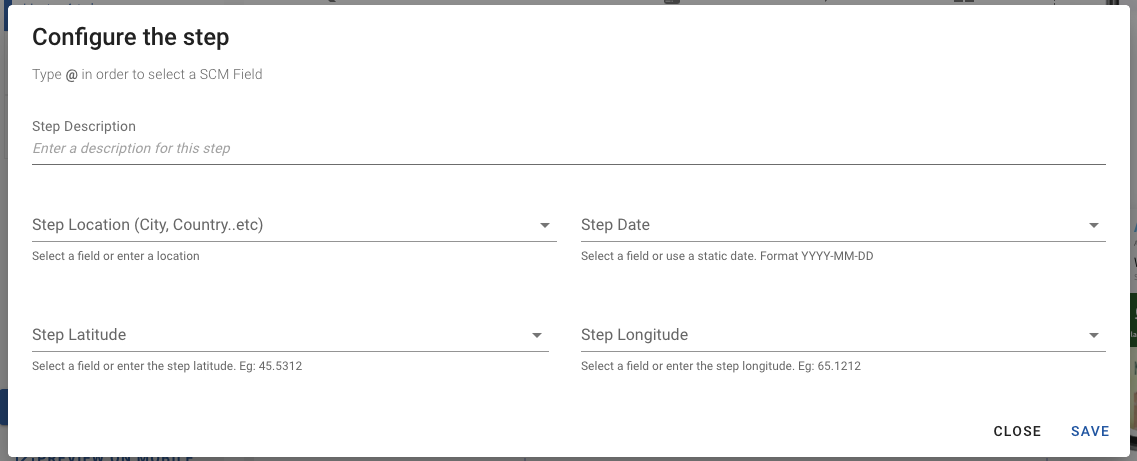1137x461 pixels.
Task: Click the "Configure the step" dialog heading
Action: click(131, 38)
